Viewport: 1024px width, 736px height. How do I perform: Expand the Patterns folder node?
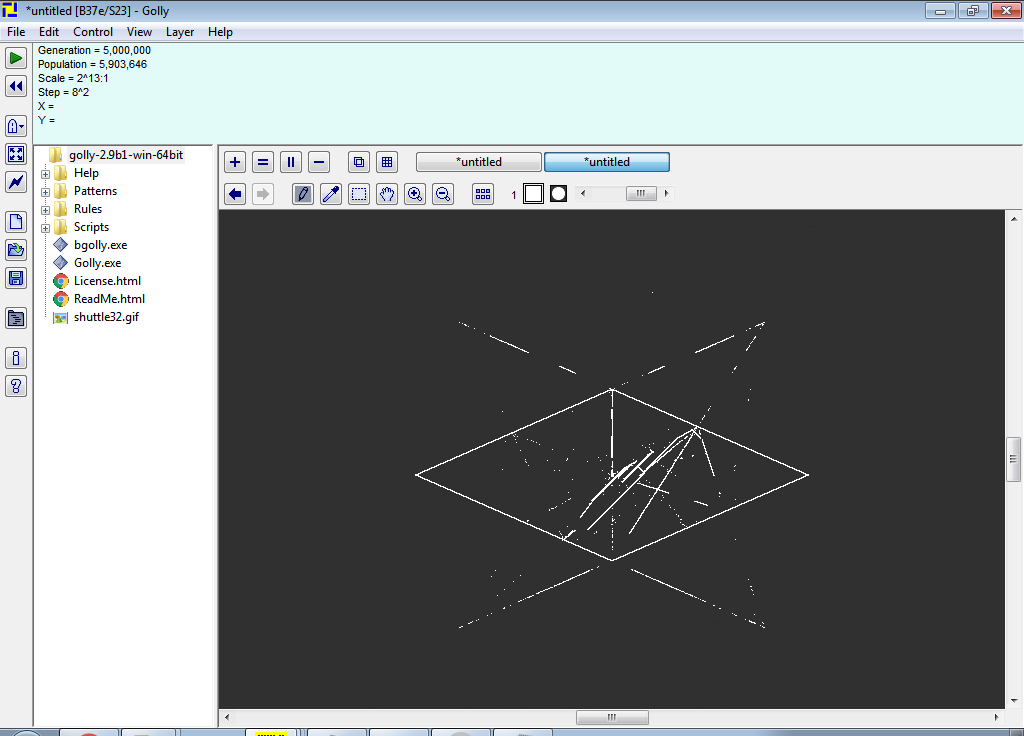coord(46,192)
